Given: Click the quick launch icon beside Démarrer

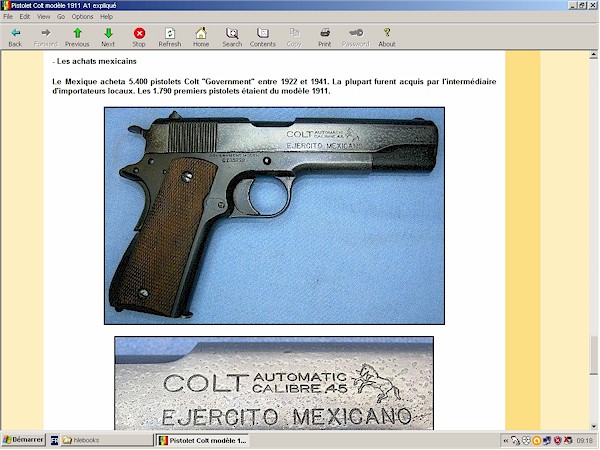Looking at the screenshot, I should [55, 440].
